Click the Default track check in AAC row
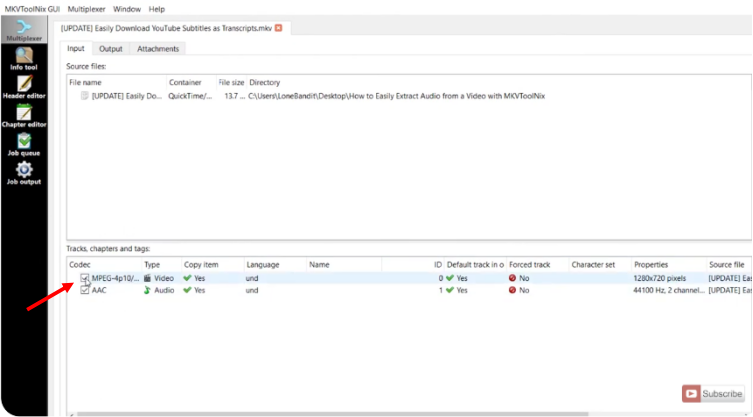 (x=450, y=290)
